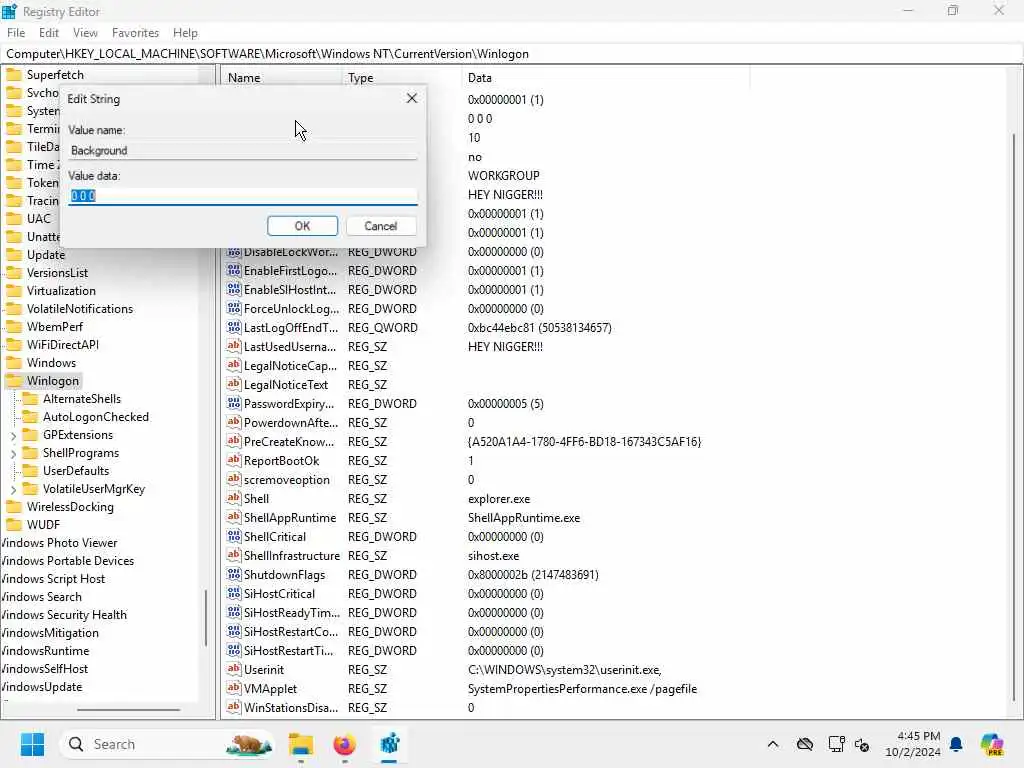Click the Value name field showing Background

(243, 150)
